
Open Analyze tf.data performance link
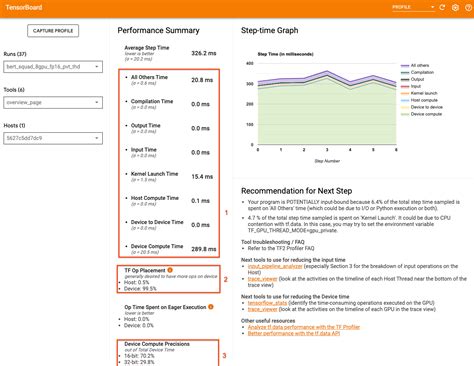click(x=304, y=327)
